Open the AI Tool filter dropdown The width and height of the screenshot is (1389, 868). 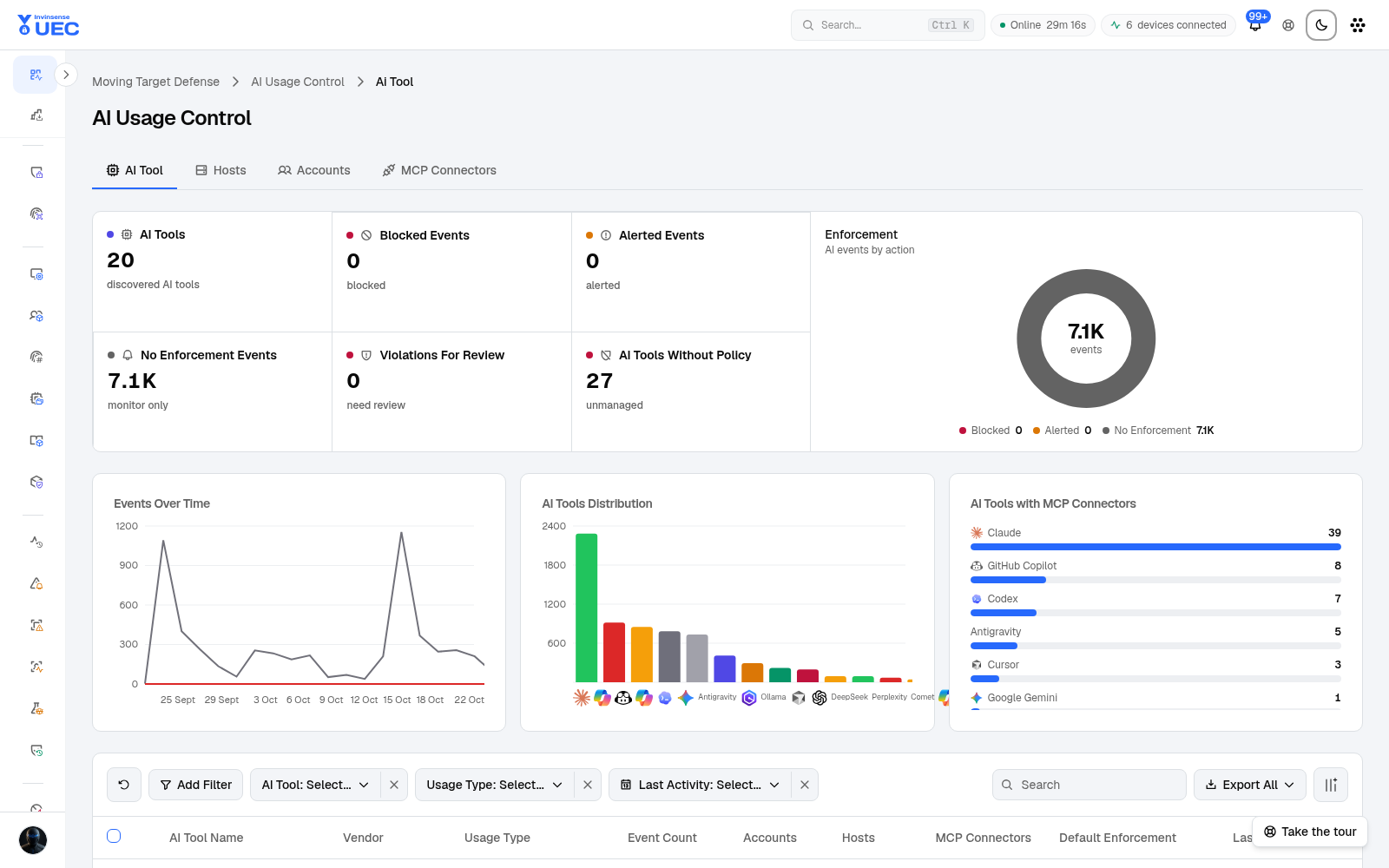point(315,785)
